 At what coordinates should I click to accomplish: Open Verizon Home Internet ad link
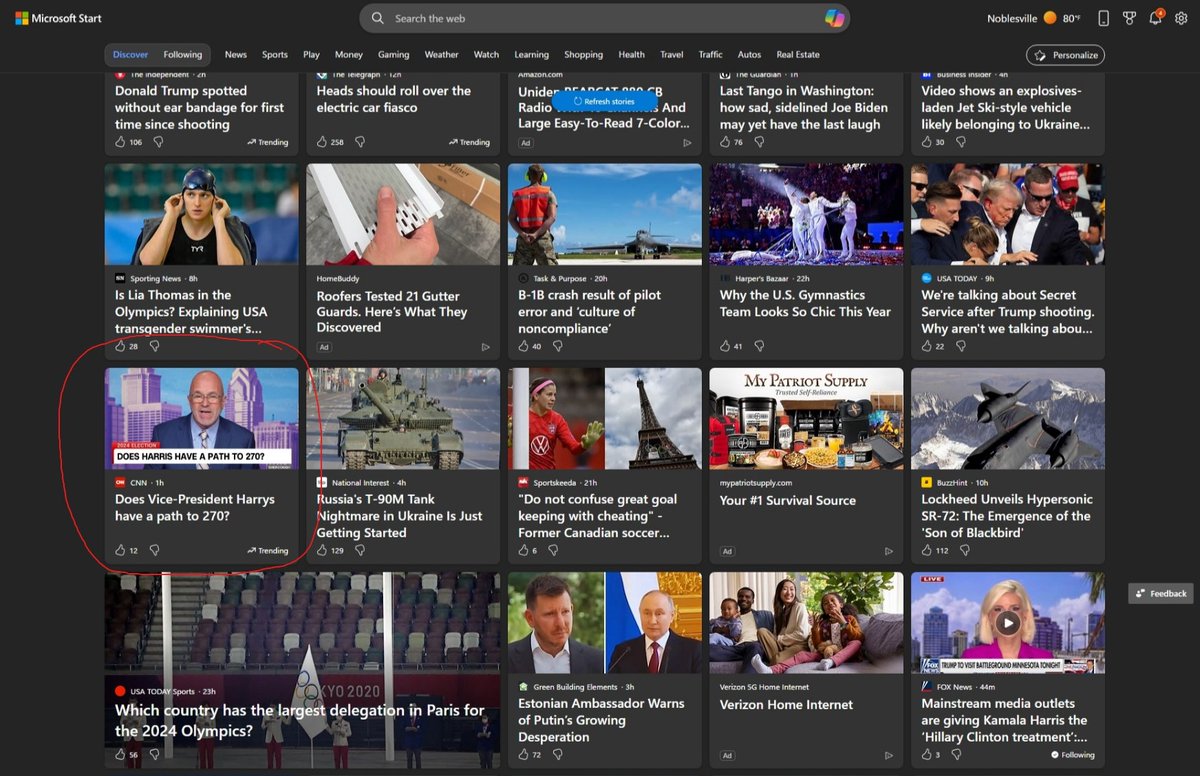786,704
